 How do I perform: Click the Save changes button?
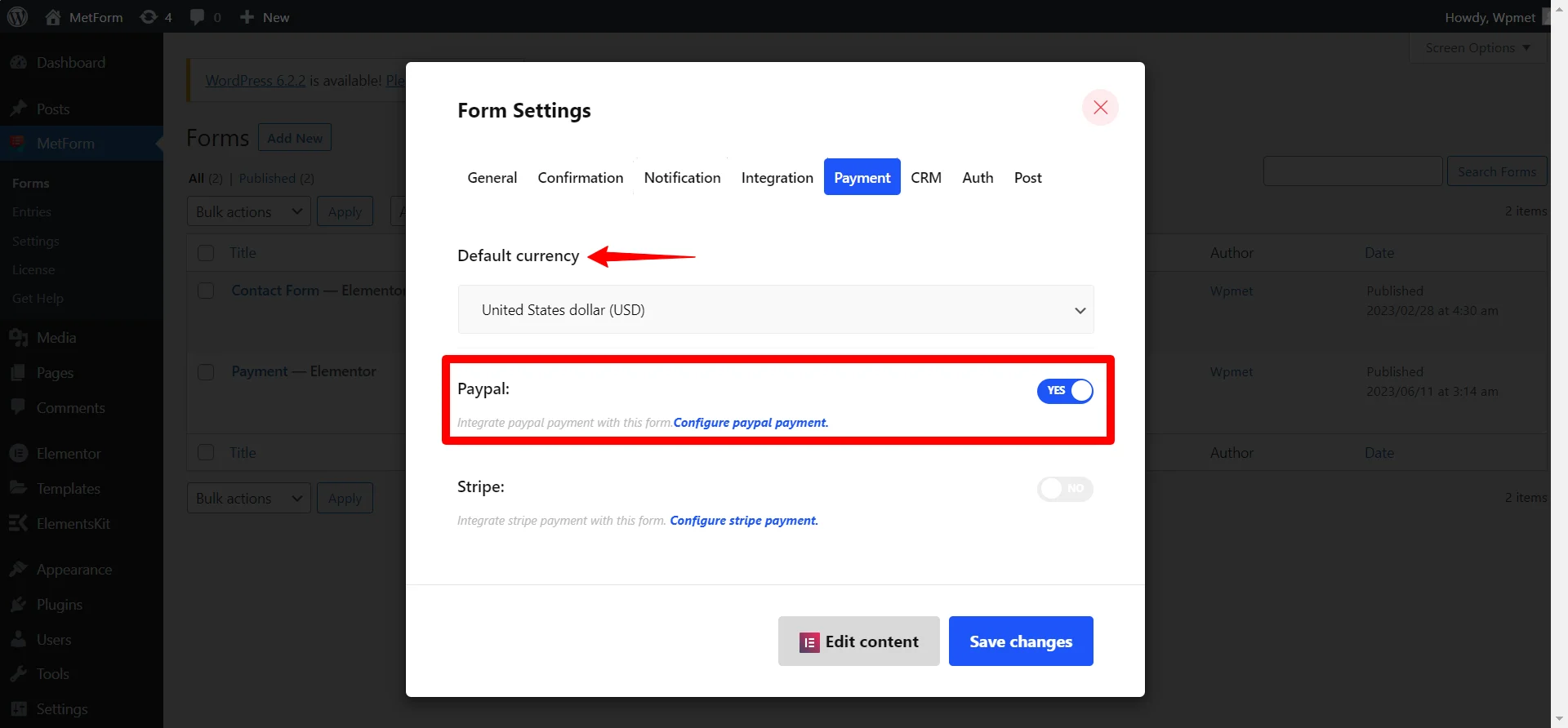tap(1021, 641)
